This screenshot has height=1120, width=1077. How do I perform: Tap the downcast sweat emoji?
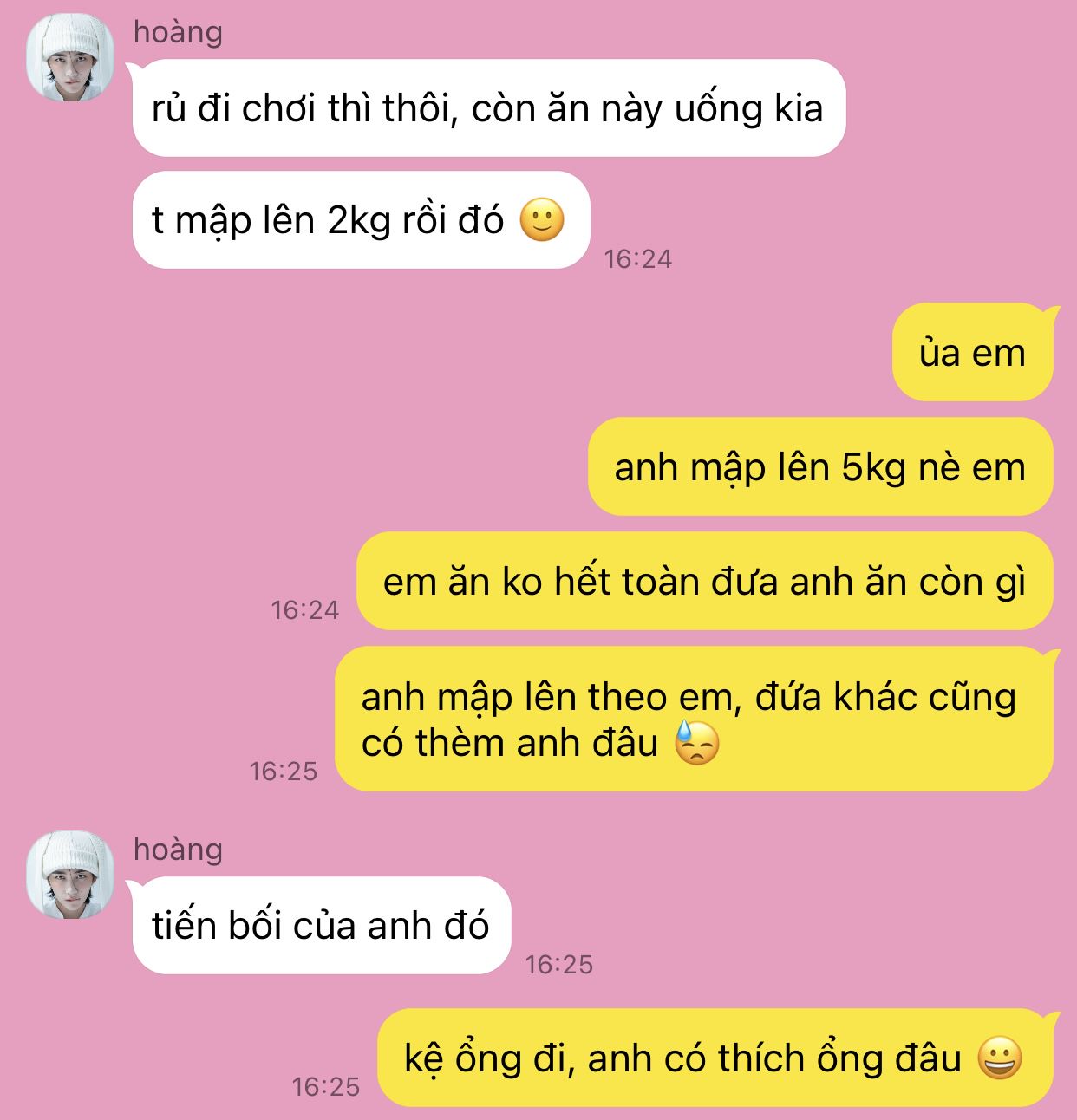point(697,743)
